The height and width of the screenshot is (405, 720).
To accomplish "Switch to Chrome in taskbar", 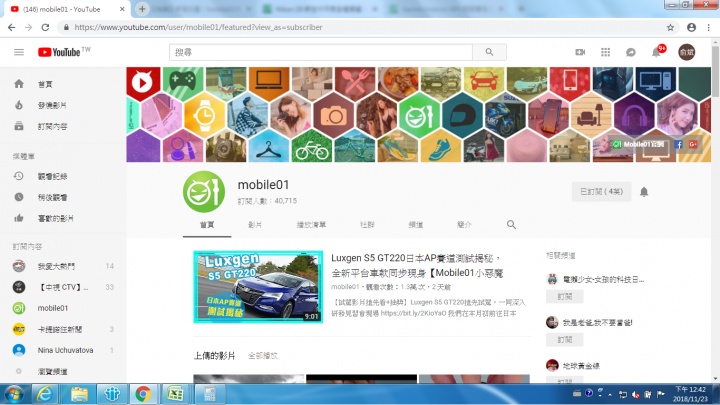I will 143,394.
